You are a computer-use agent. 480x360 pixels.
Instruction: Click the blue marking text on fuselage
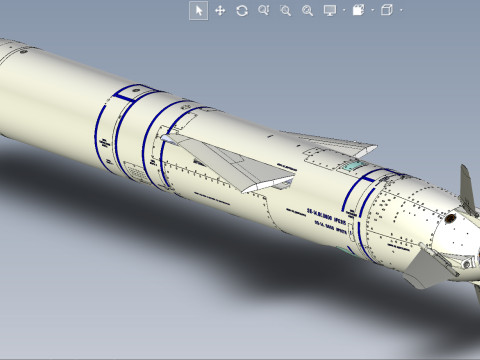[327, 220]
